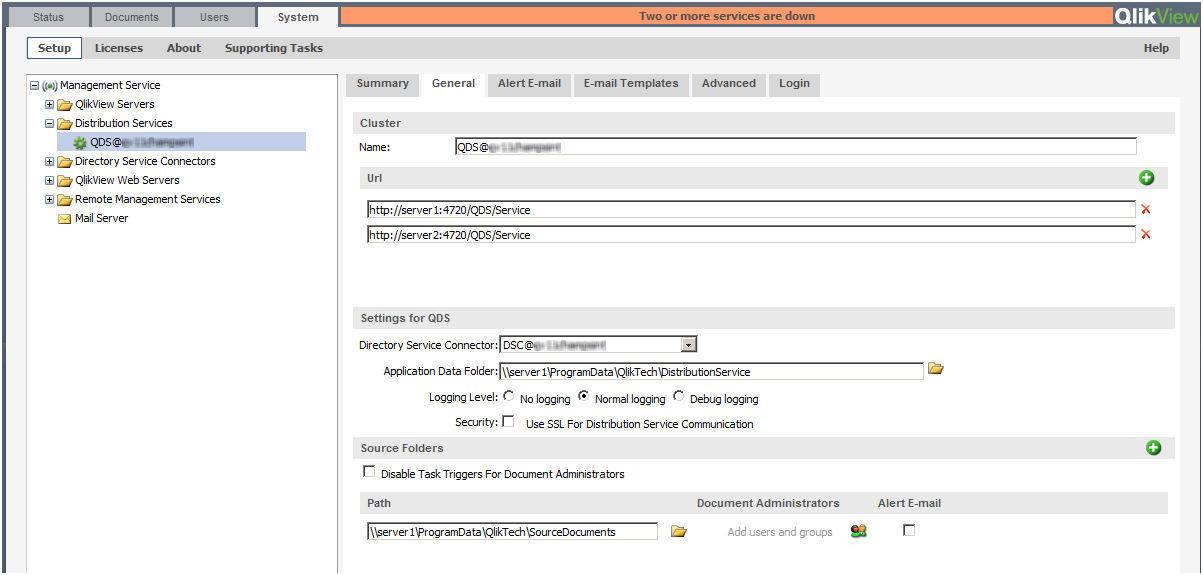Select the Normal logging option
1203x575 pixels.
click(584, 396)
